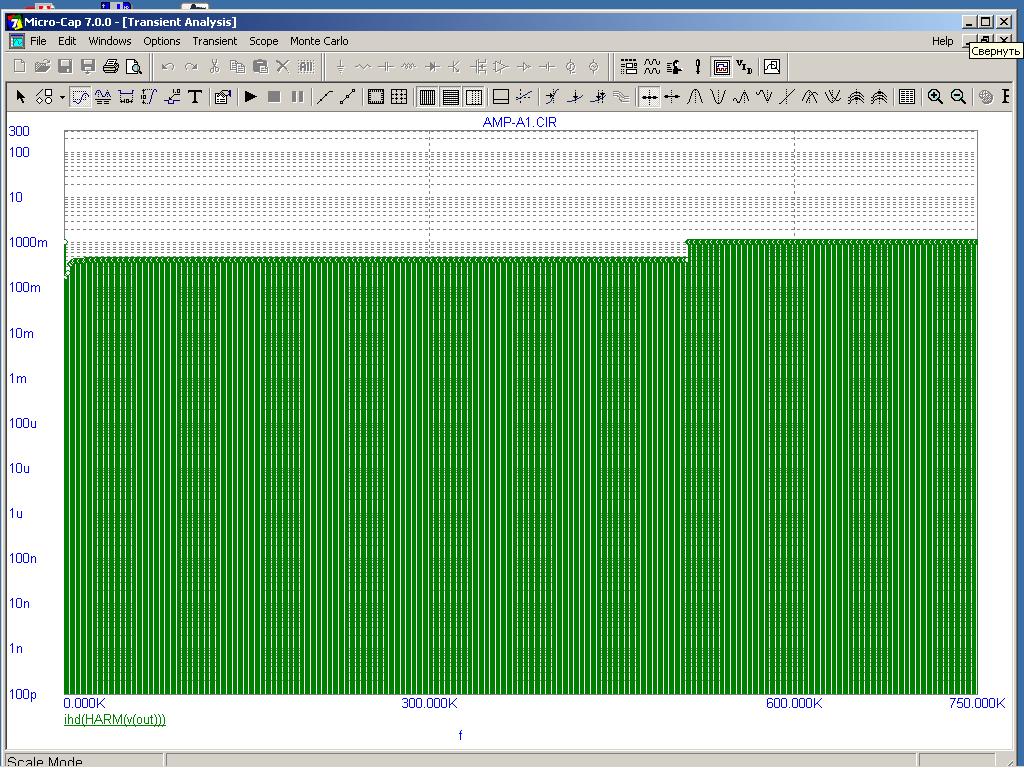Click the ihd(HARM(v(out))) waveform label
Viewport: 1024px width, 768px height.
(115, 719)
